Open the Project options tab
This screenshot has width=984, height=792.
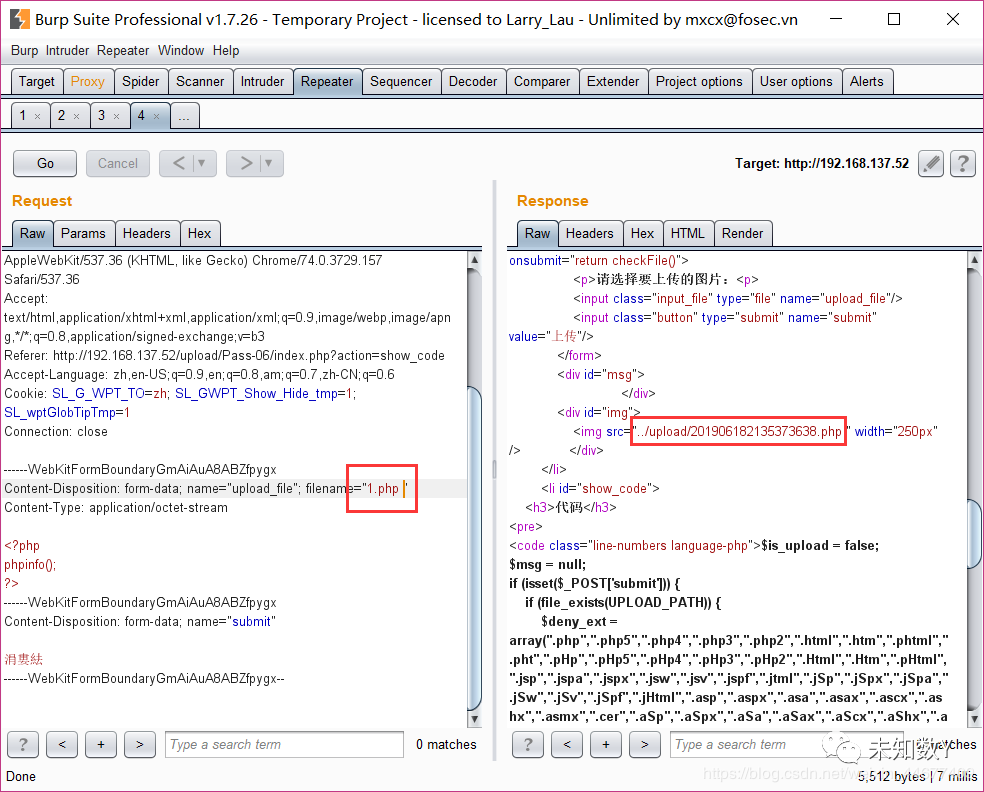699,82
